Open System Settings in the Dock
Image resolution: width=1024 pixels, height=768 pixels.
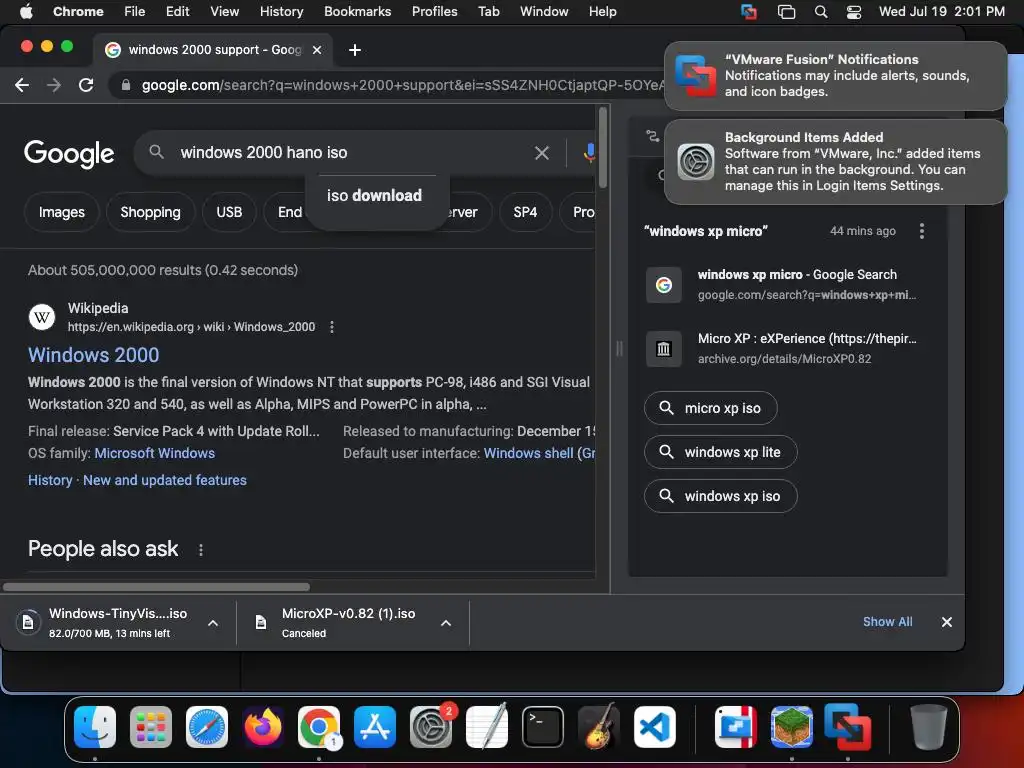pos(431,726)
